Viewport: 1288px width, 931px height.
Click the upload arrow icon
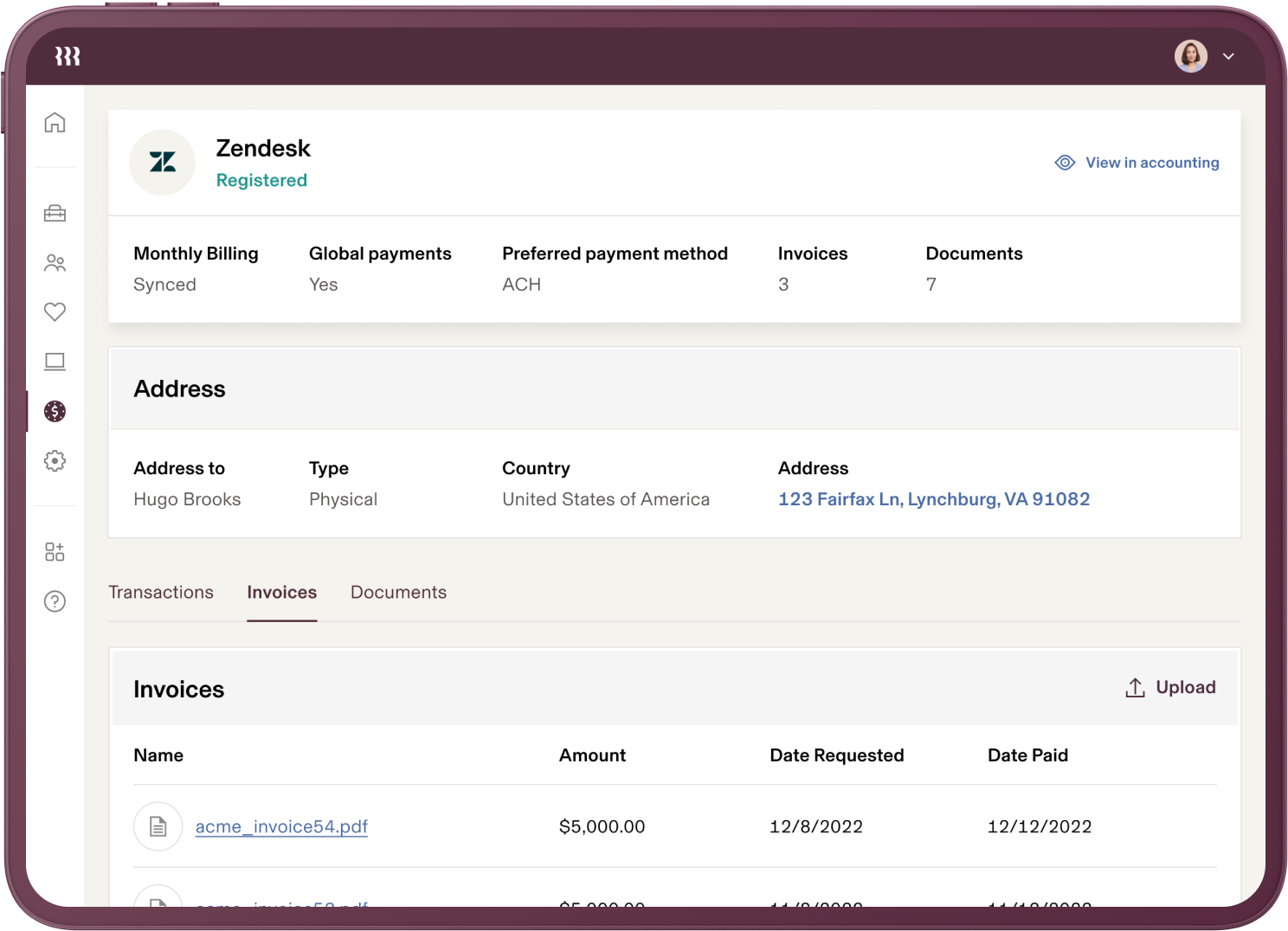(x=1135, y=688)
